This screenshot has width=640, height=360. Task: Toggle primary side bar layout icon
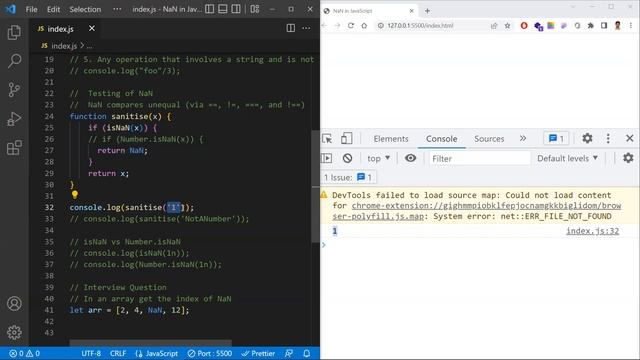click(x=209, y=9)
